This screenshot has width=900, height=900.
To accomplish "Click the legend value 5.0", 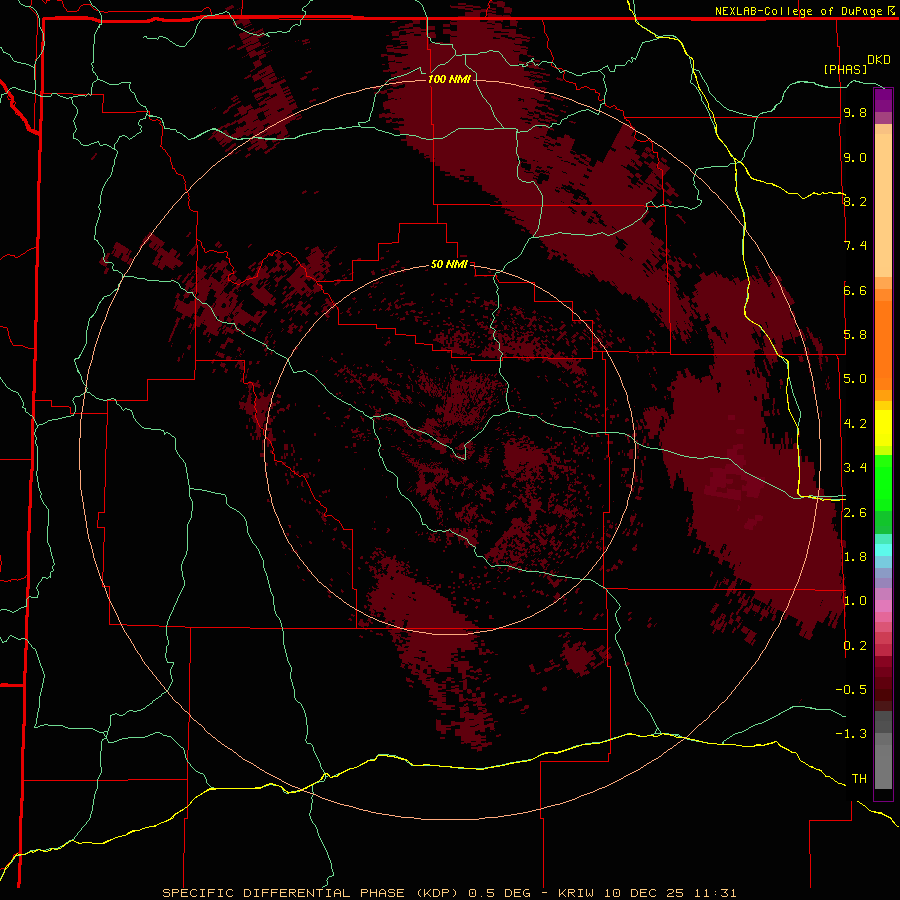I will (855, 379).
